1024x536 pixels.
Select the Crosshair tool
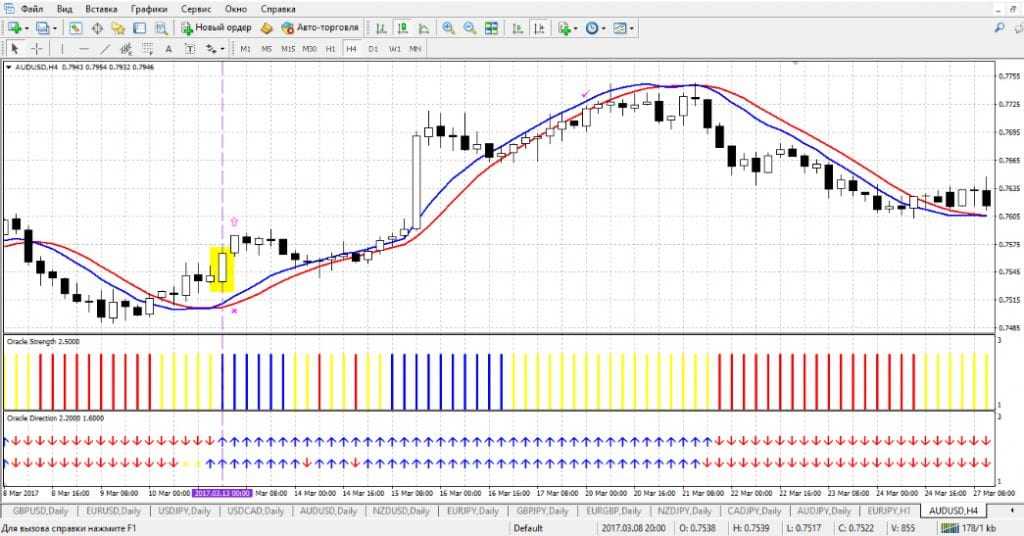tap(37, 48)
